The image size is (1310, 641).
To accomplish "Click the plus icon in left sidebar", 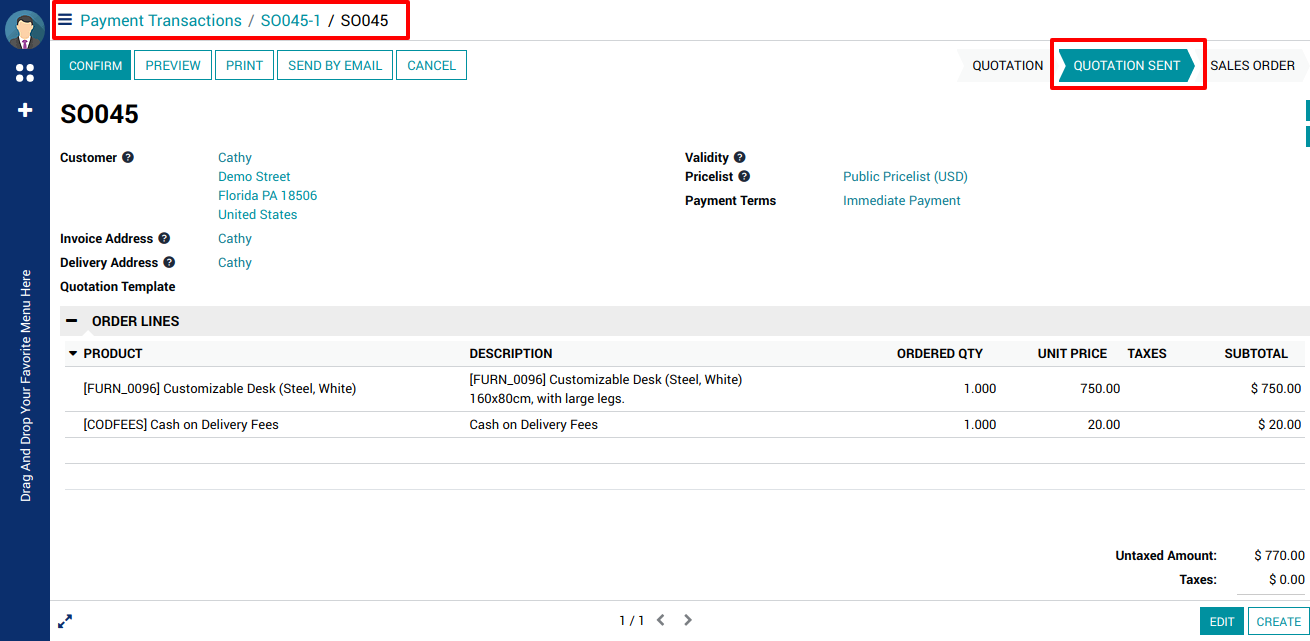I will (25, 110).
